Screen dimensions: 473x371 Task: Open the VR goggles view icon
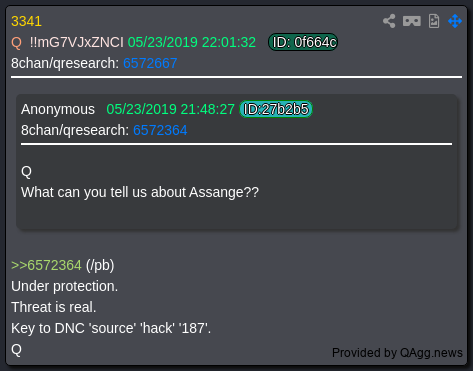pos(412,21)
